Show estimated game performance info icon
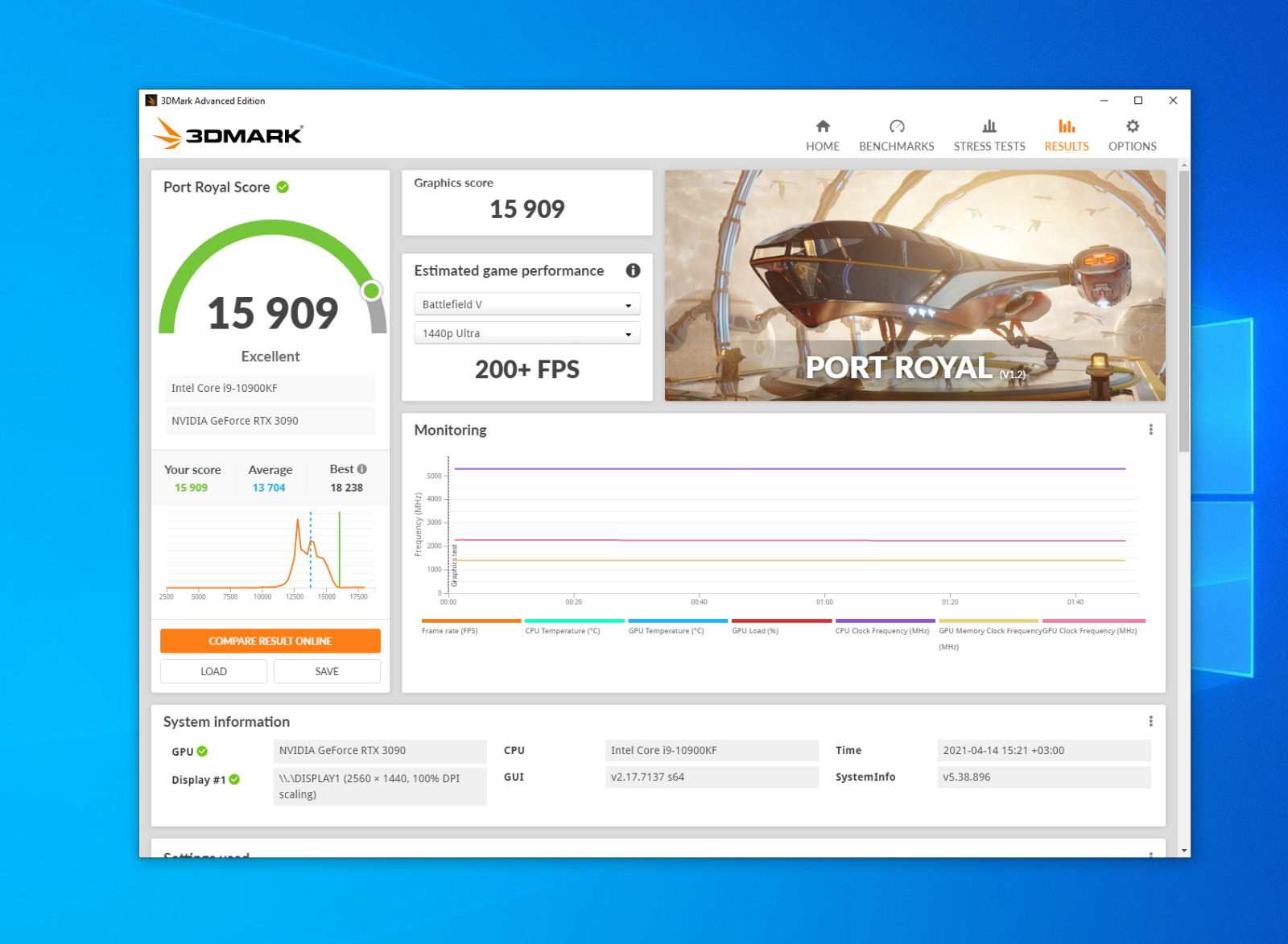 click(x=634, y=270)
